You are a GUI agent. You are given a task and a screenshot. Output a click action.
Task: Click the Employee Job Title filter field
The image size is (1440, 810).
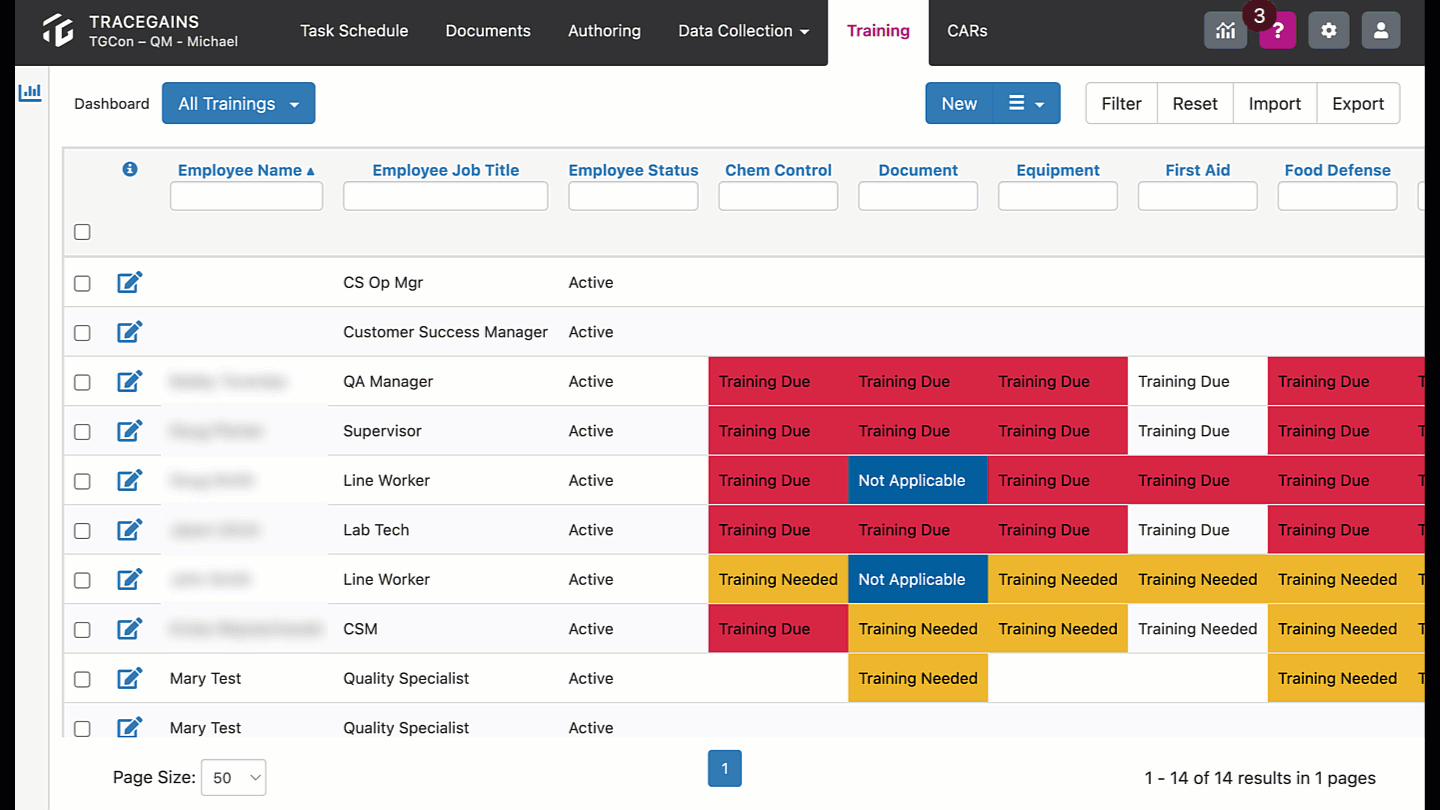(x=445, y=196)
